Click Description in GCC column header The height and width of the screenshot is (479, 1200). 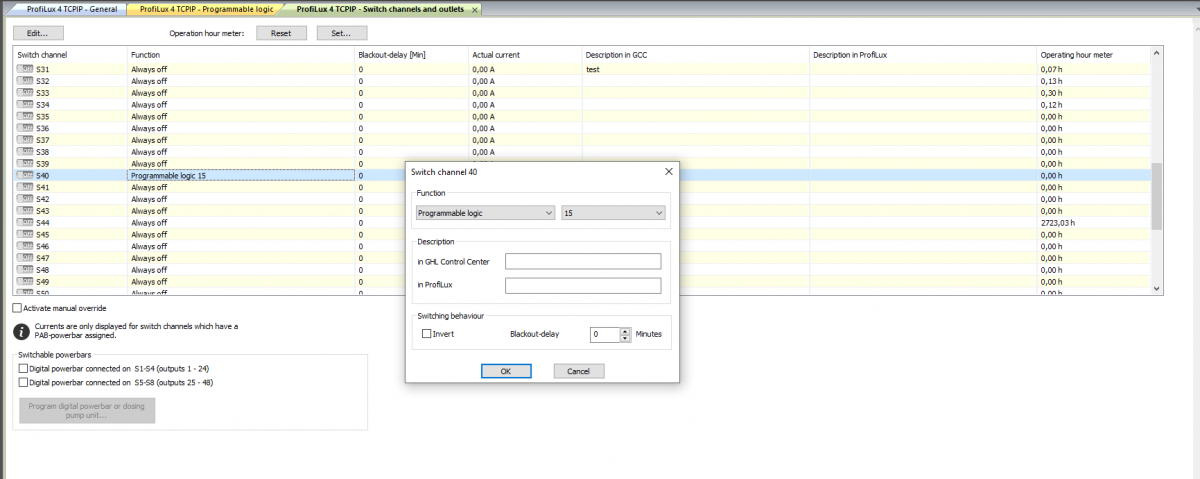[x=697, y=54]
